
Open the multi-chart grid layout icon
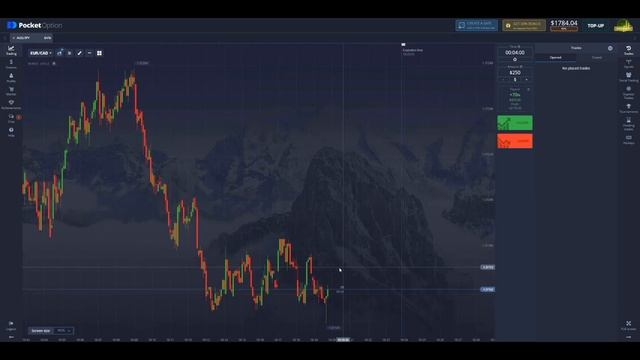tap(99, 53)
